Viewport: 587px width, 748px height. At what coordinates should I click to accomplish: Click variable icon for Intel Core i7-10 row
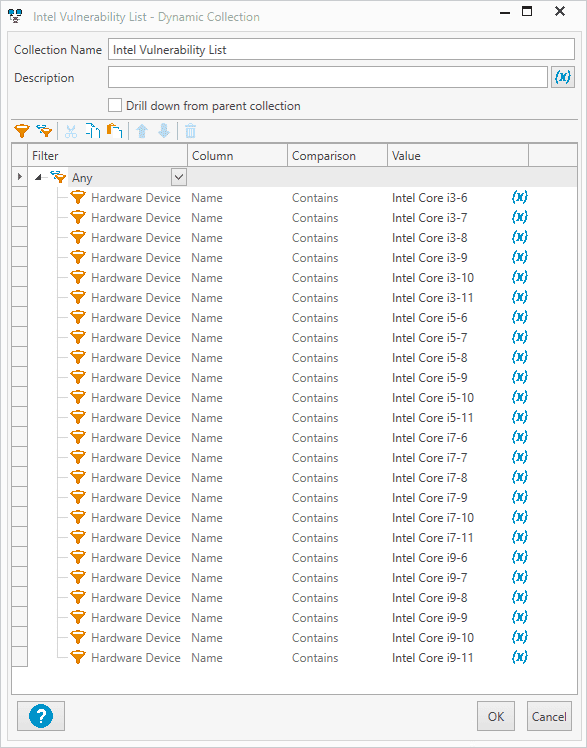[x=519, y=518]
